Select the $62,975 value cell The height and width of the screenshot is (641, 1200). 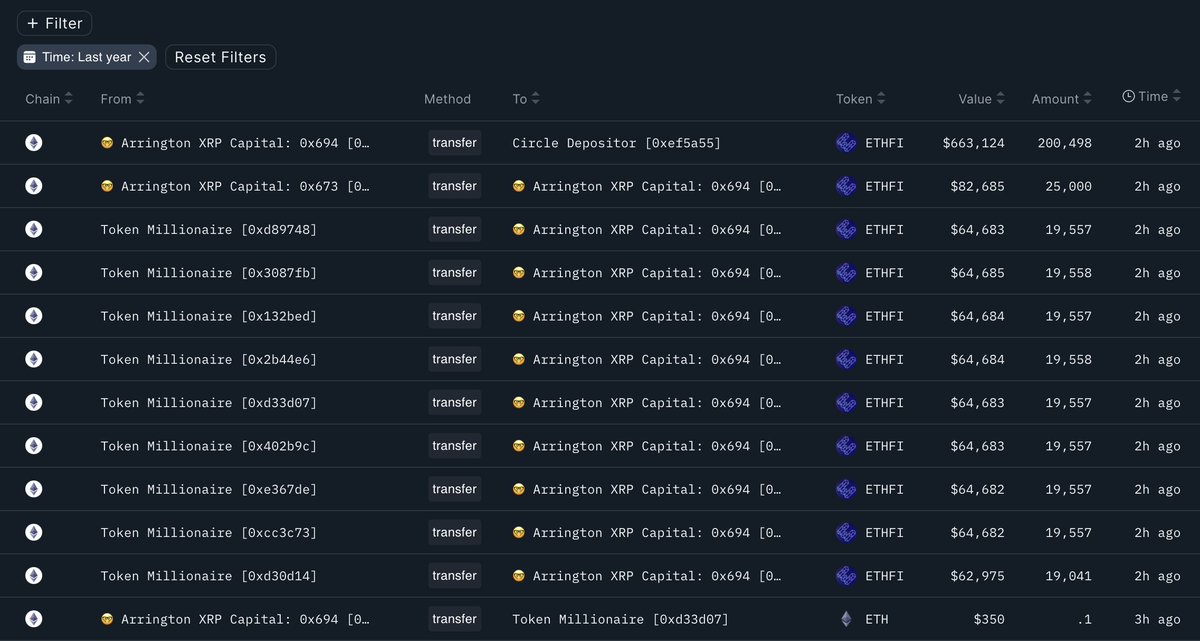pyautogui.click(x=977, y=576)
